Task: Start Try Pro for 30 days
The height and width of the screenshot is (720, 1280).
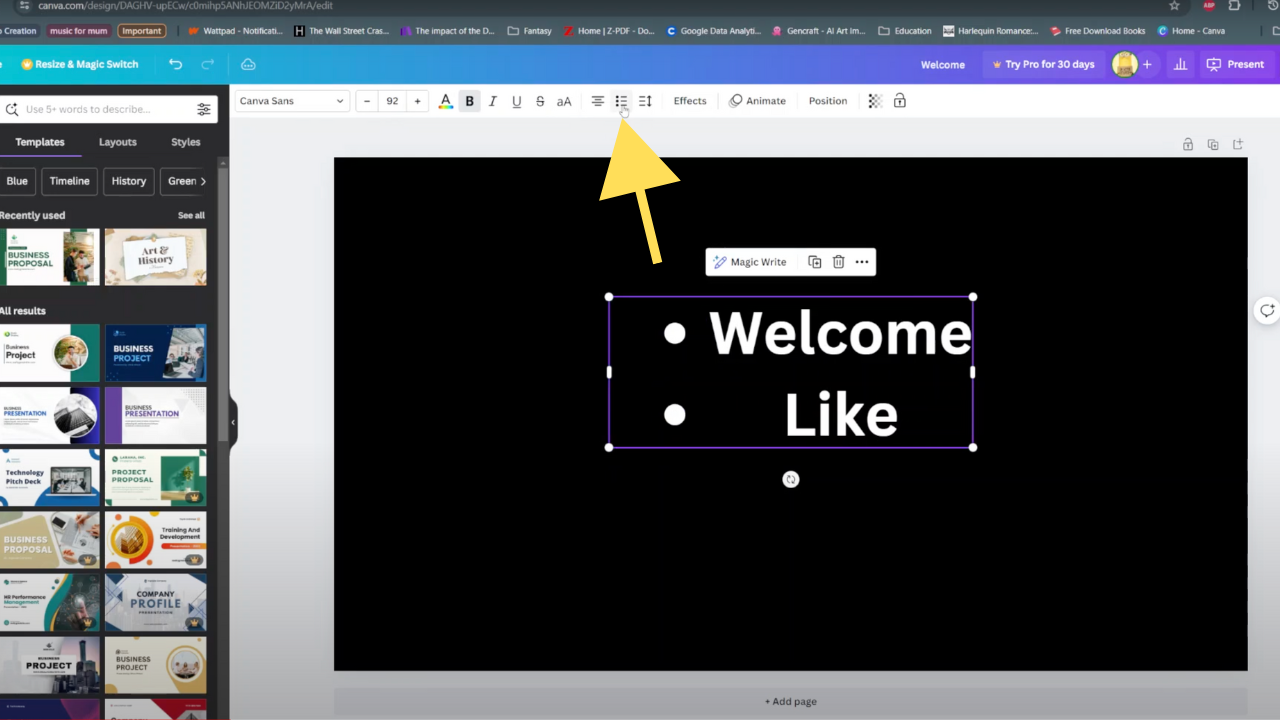Action: tap(1043, 64)
